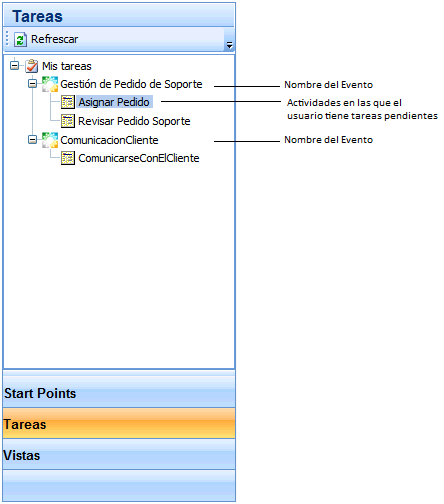This screenshot has width=444, height=504.
Task: Open the Vistas navigation pane
Action: [119, 455]
